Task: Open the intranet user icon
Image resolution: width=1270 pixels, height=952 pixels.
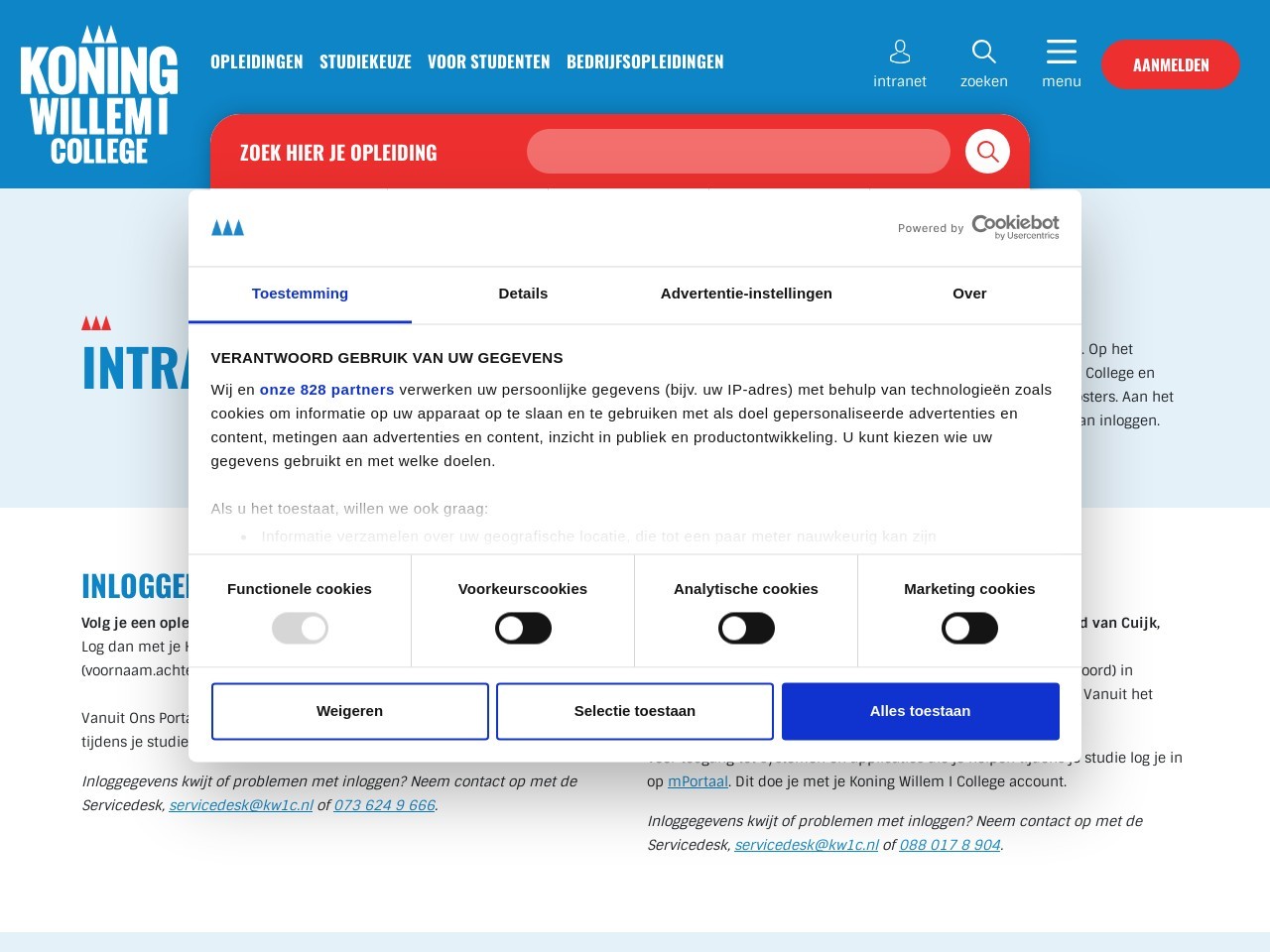Action: [x=900, y=52]
